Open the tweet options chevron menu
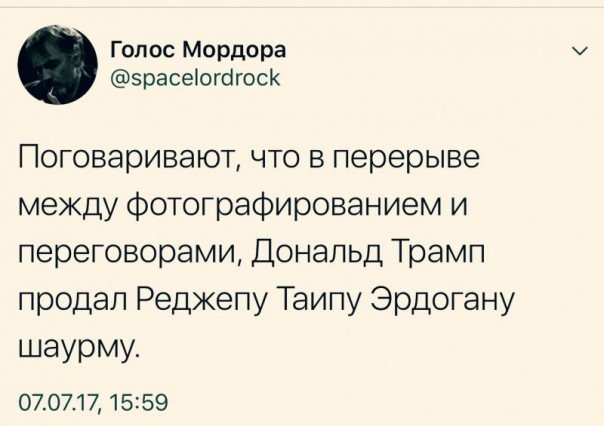Viewport: 604px width, 426px height. pyautogui.click(x=577, y=51)
